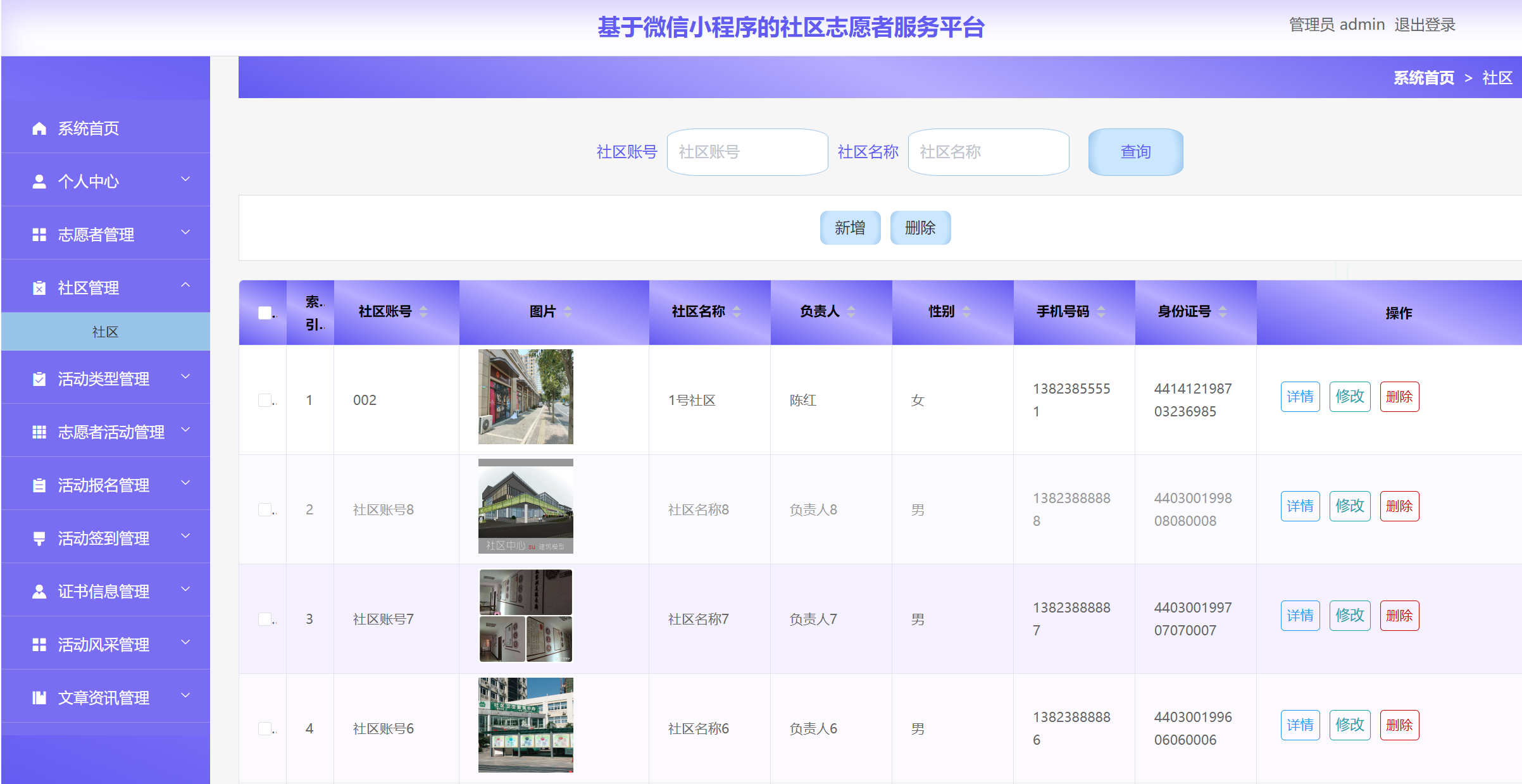Click the 证书信息管理 user icon
Image resolution: width=1522 pixels, height=784 pixels.
[38, 591]
